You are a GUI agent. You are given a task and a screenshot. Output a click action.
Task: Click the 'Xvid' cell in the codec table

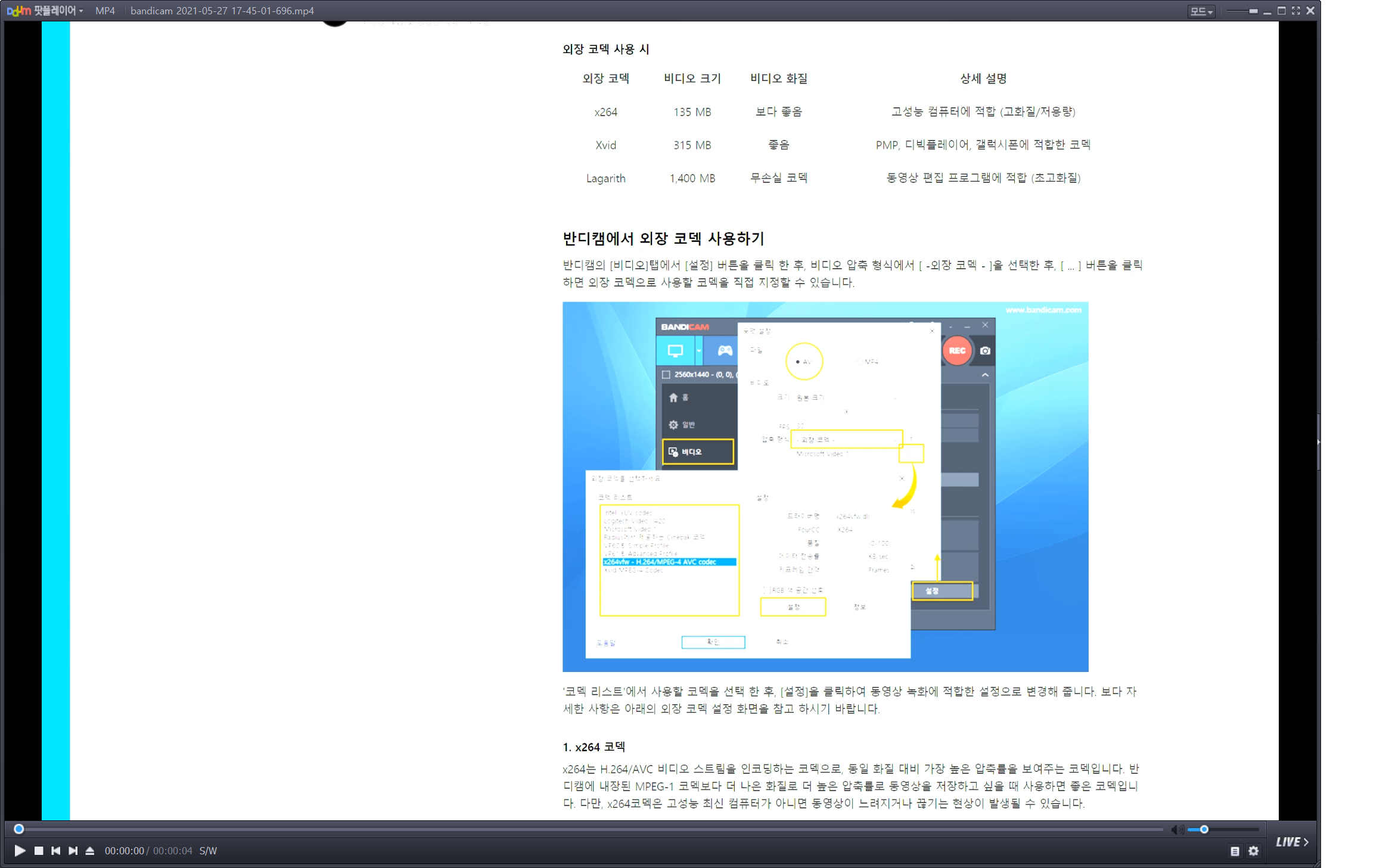click(605, 145)
